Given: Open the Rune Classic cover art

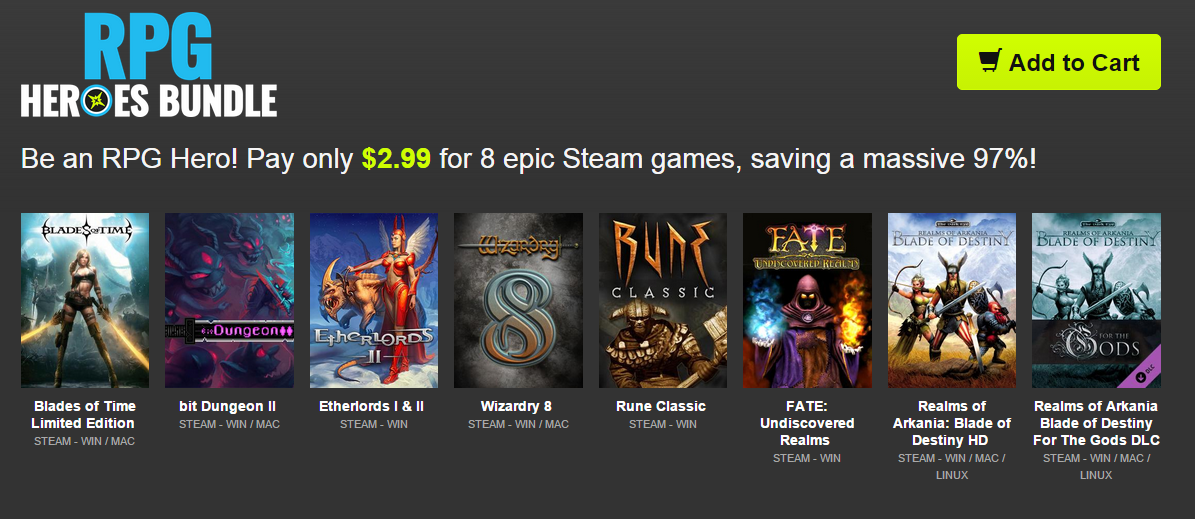Looking at the screenshot, I should tap(663, 300).
